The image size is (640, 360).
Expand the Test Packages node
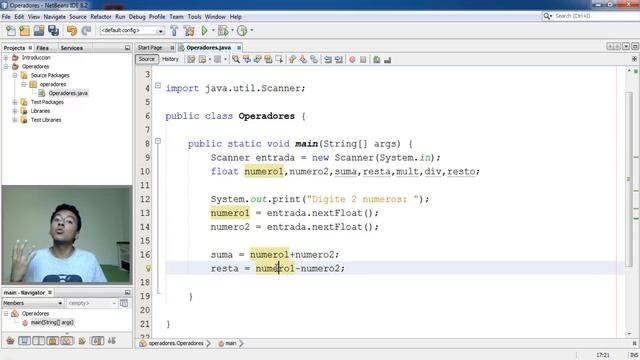tap(15, 102)
